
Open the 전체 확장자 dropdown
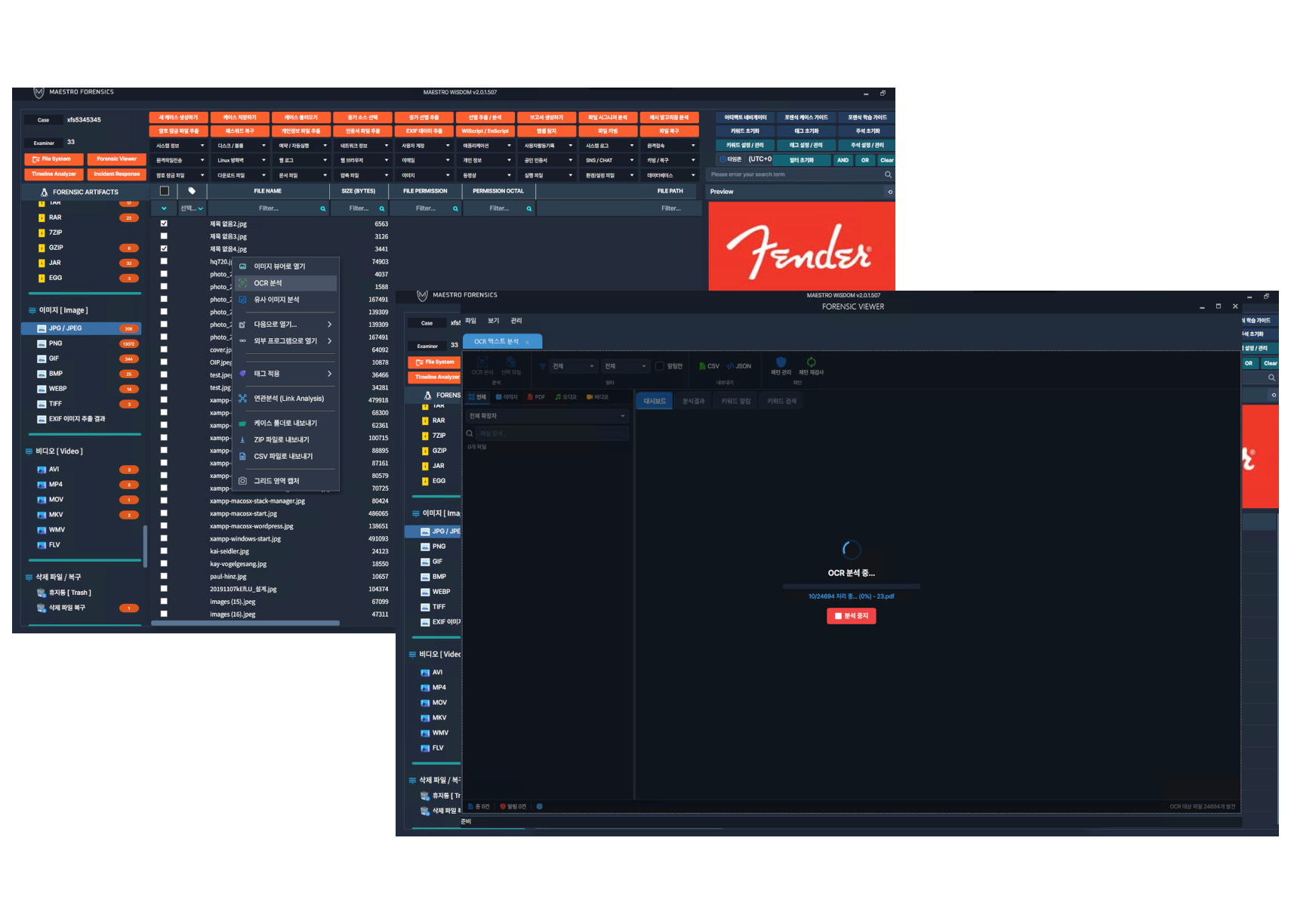[x=547, y=416]
